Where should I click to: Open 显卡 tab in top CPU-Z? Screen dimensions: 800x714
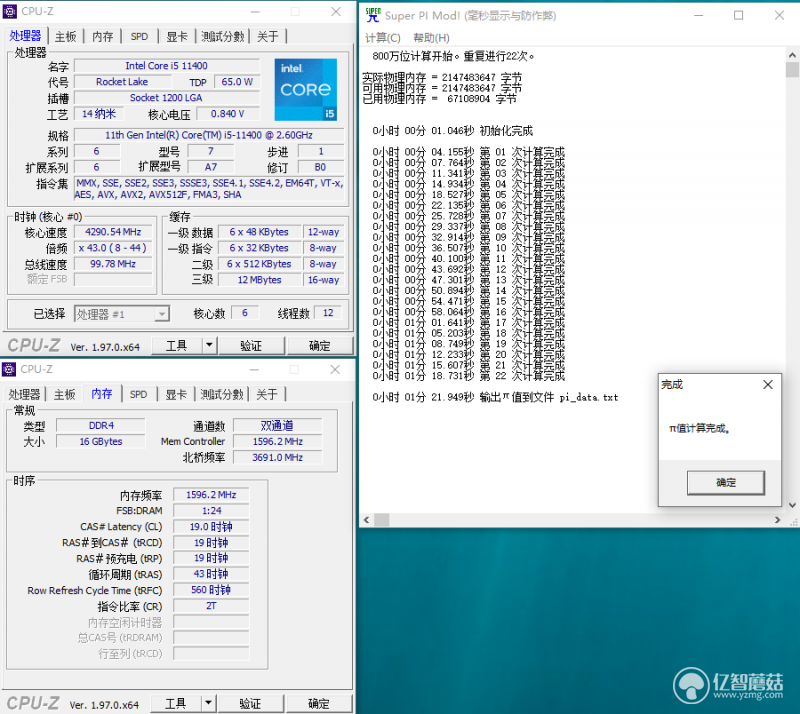pyautogui.click(x=177, y=37)
